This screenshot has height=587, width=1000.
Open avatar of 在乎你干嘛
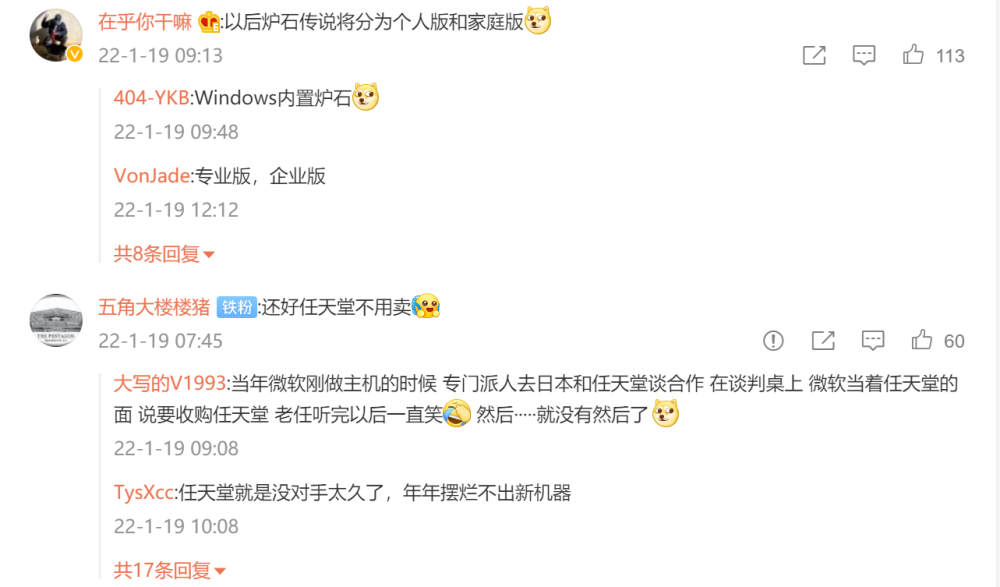coord(56,35)
